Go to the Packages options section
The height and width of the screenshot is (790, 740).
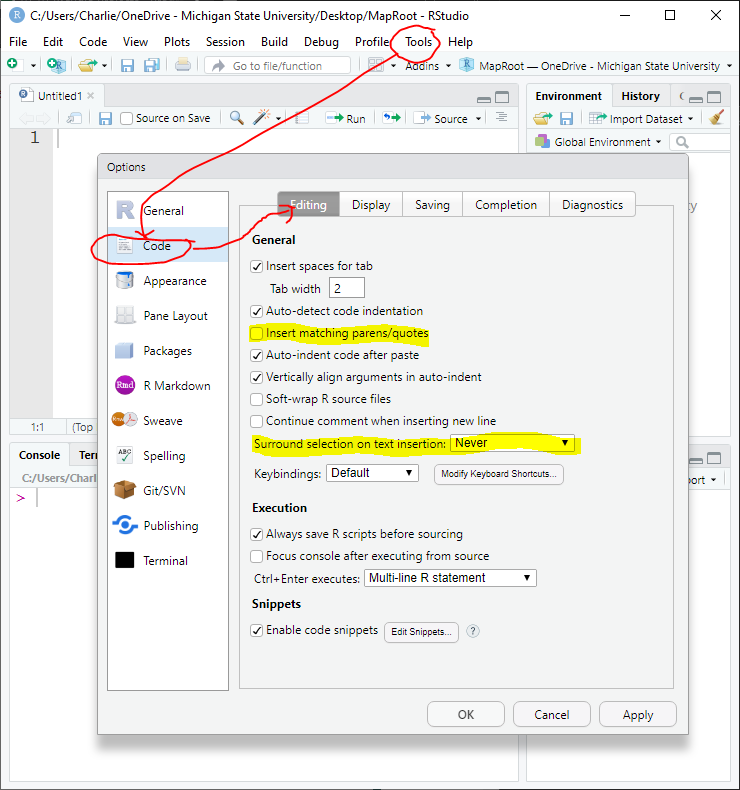point(166,351)
